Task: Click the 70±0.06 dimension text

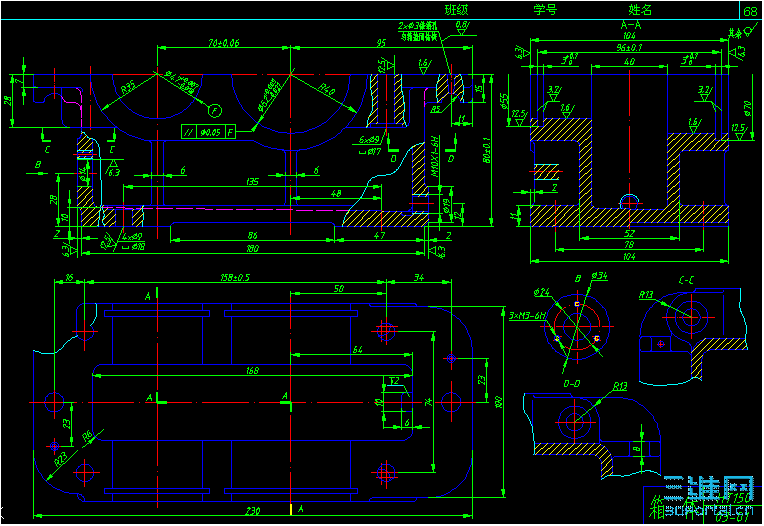Action: pos(224,43)
